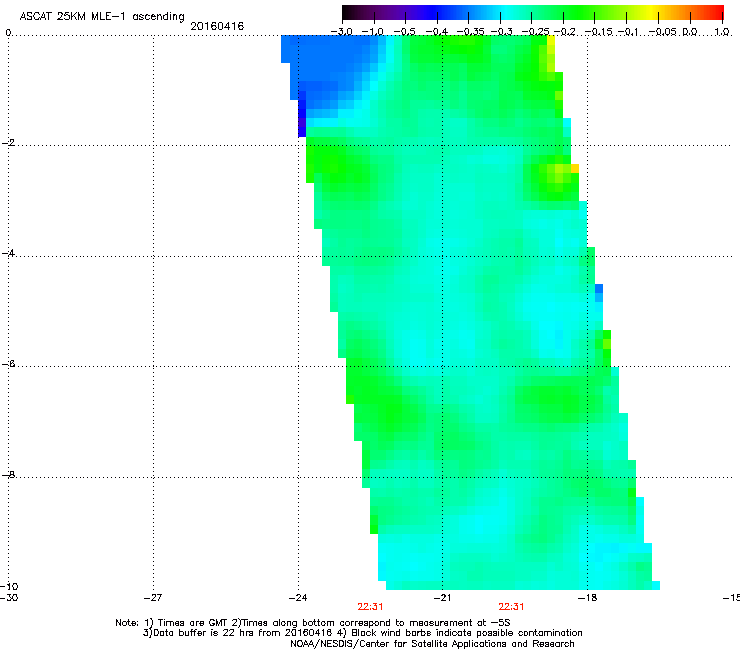Click the latitude axis label "-4"

tap(8, 253)
